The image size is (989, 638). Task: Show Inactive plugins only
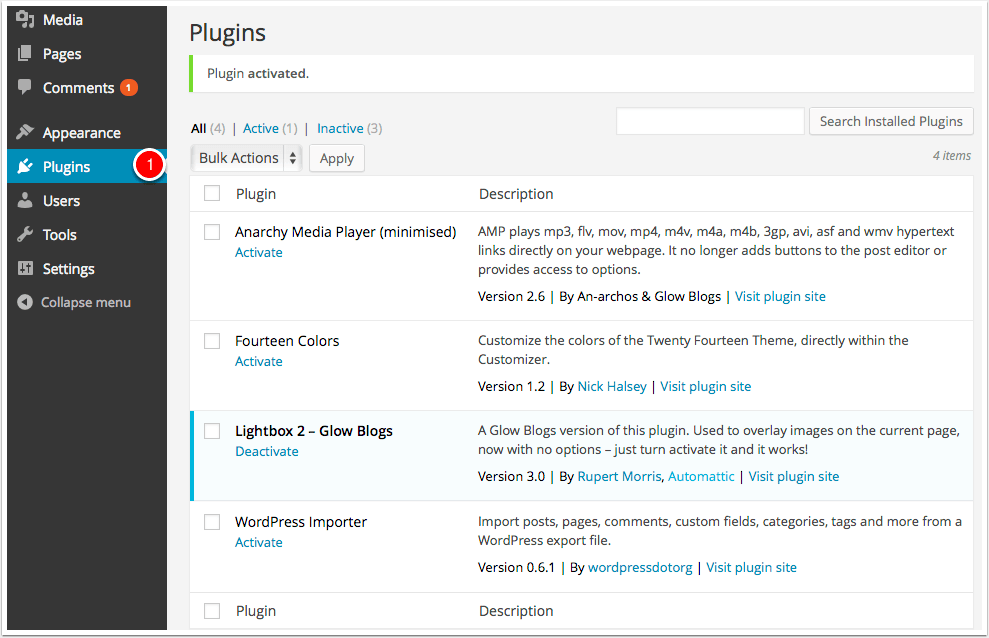point(341,128)
